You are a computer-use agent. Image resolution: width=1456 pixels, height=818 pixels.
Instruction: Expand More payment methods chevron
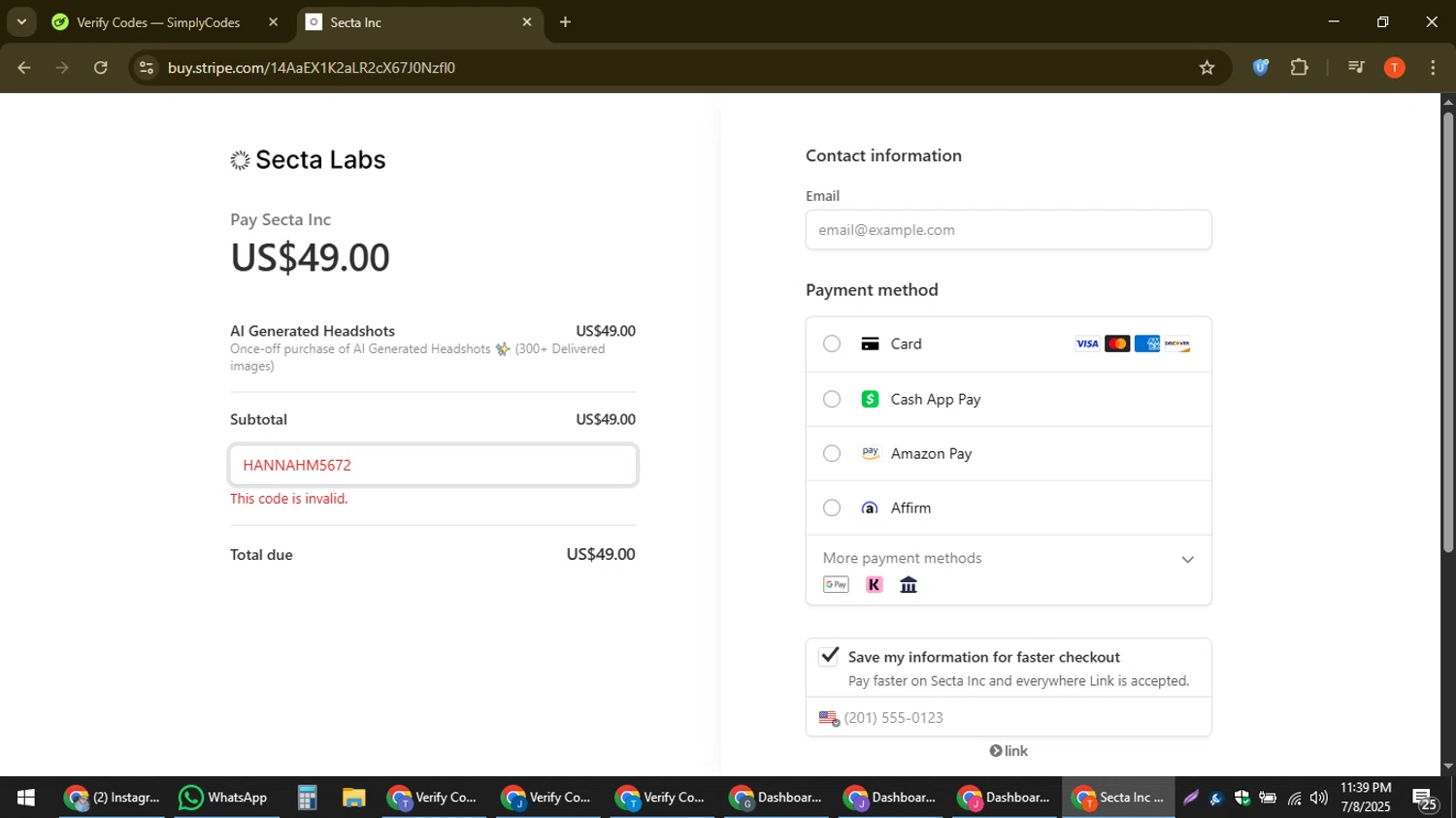click(x=1187, y=559)
